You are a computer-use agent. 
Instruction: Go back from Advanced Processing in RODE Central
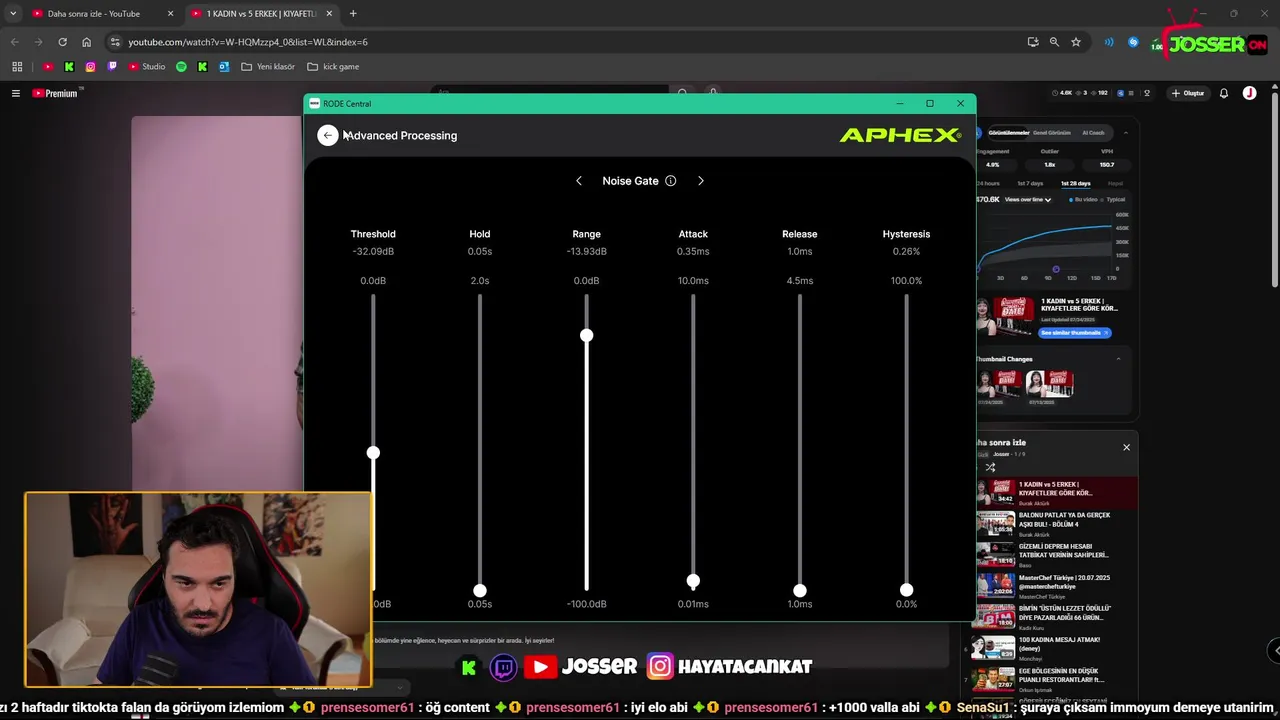point(328,135)
